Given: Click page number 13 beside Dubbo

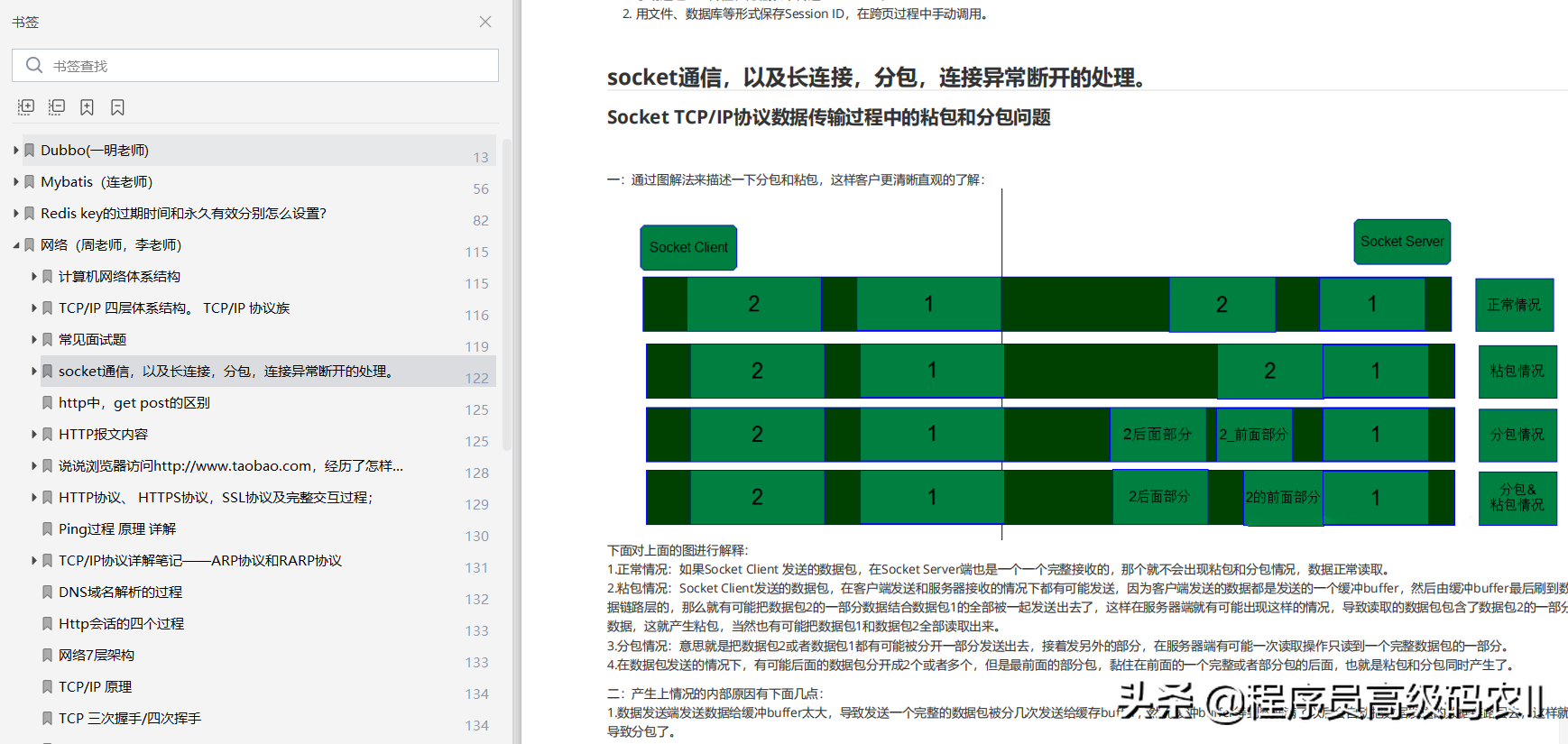Looking at the screenshot, I should [x=481, y=157].
